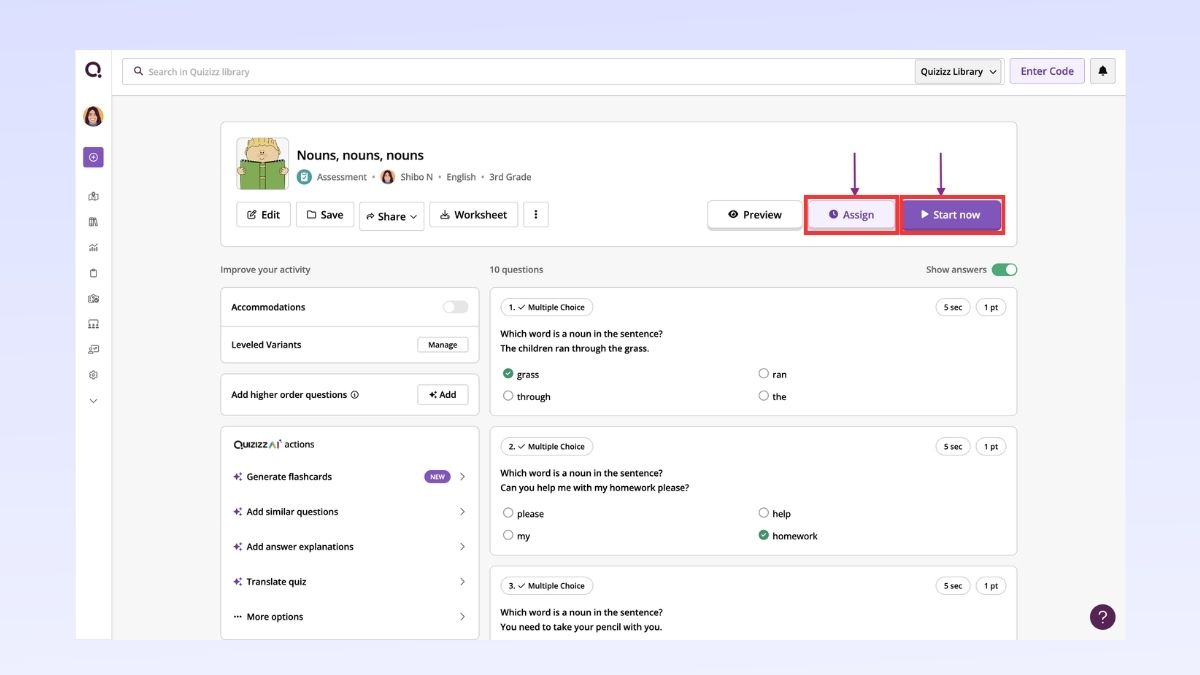Click question 2 Multiple Choice type tag
This screenshot has height=675, width=1200.
click(x=546, y=447)
